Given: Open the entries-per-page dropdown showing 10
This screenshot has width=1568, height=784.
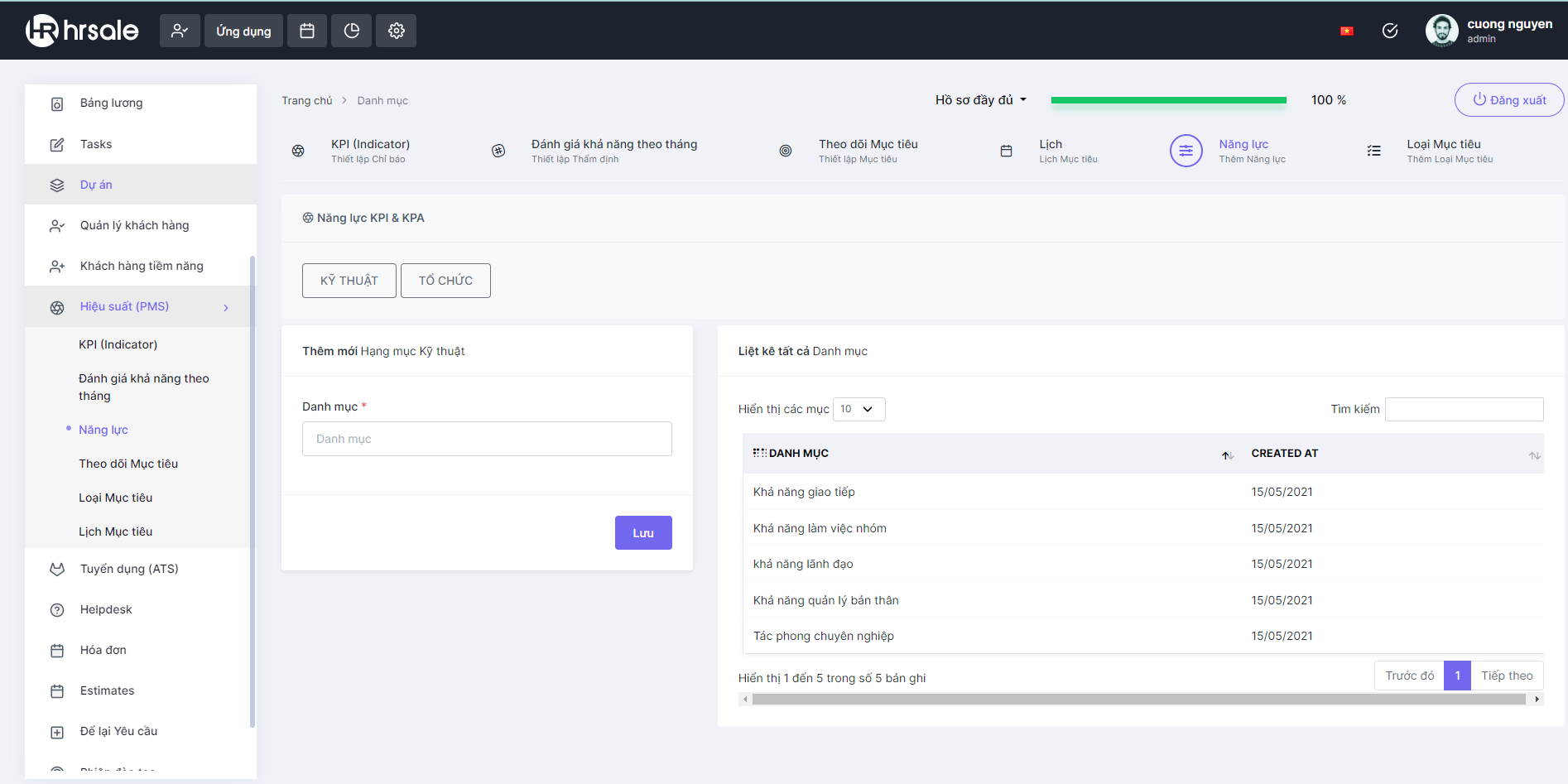Looking at the screenshot, I should 859,409.
